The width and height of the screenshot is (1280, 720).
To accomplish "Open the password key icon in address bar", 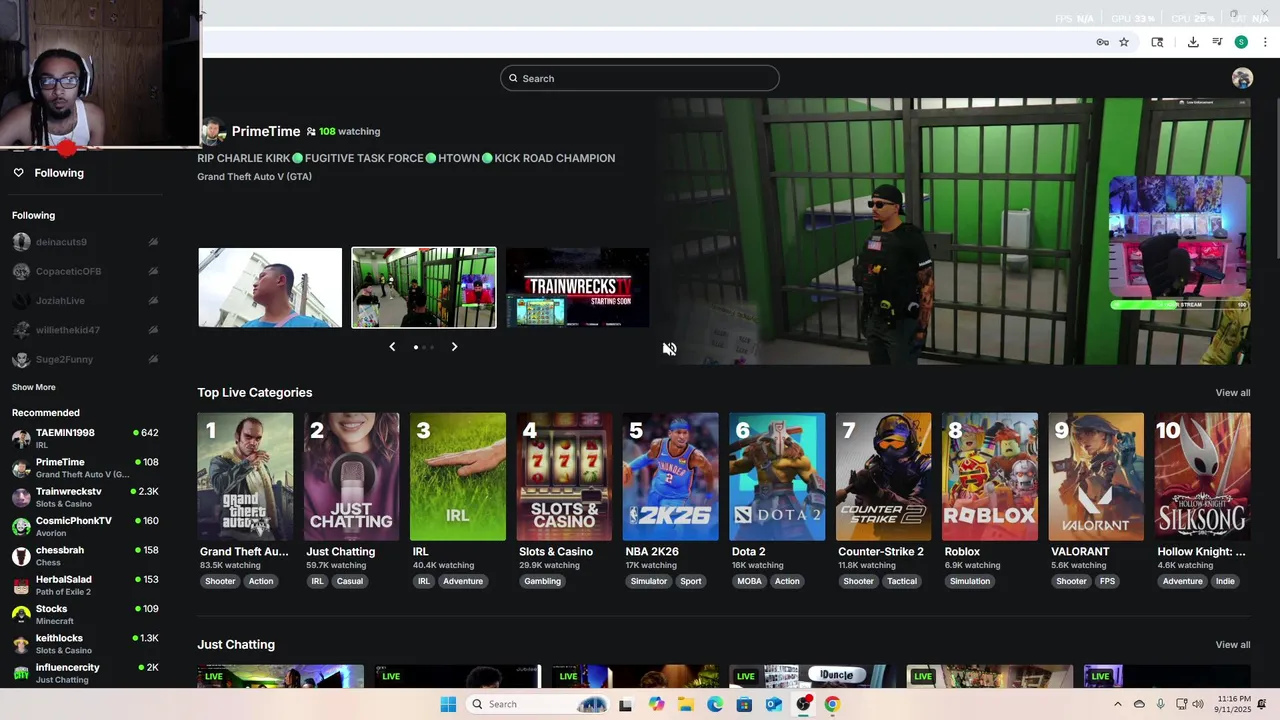I will coord(1102,42).
